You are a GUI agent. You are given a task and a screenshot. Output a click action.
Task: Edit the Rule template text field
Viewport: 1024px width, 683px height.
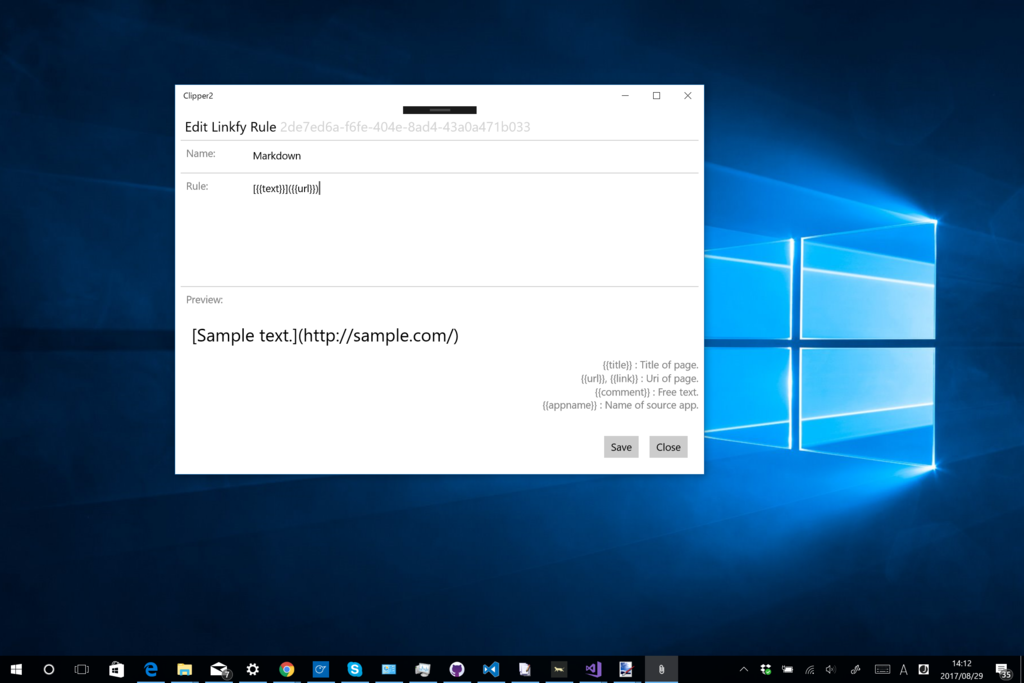pyautogui.click(x=473, y=229)
